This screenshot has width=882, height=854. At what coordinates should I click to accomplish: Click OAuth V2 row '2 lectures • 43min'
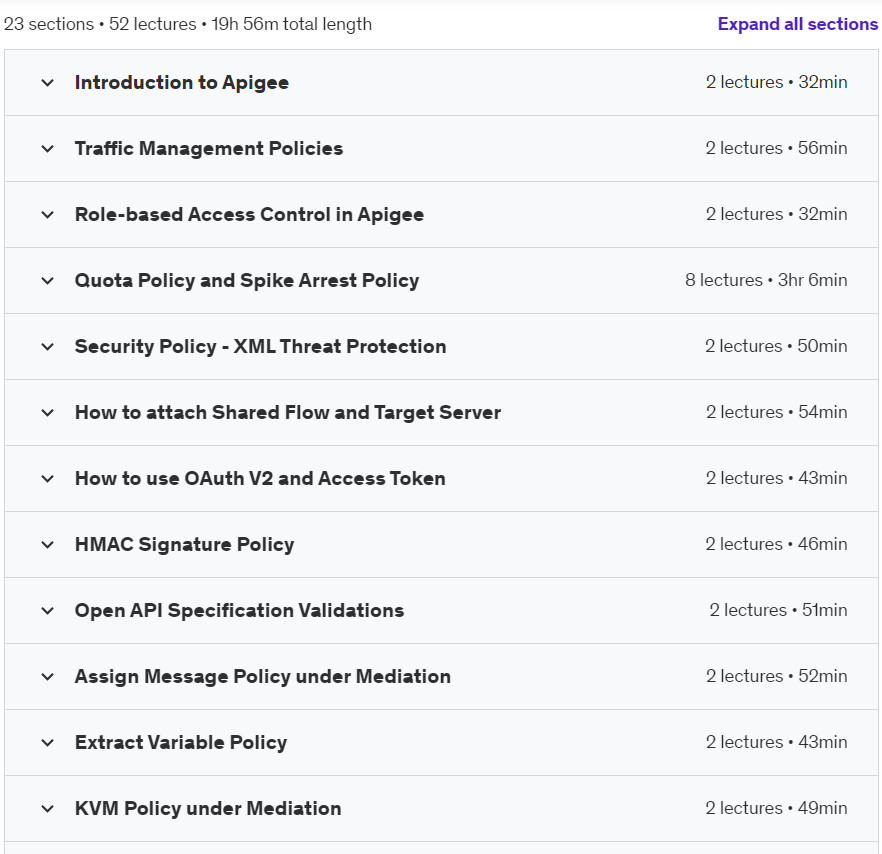point(776,478)
